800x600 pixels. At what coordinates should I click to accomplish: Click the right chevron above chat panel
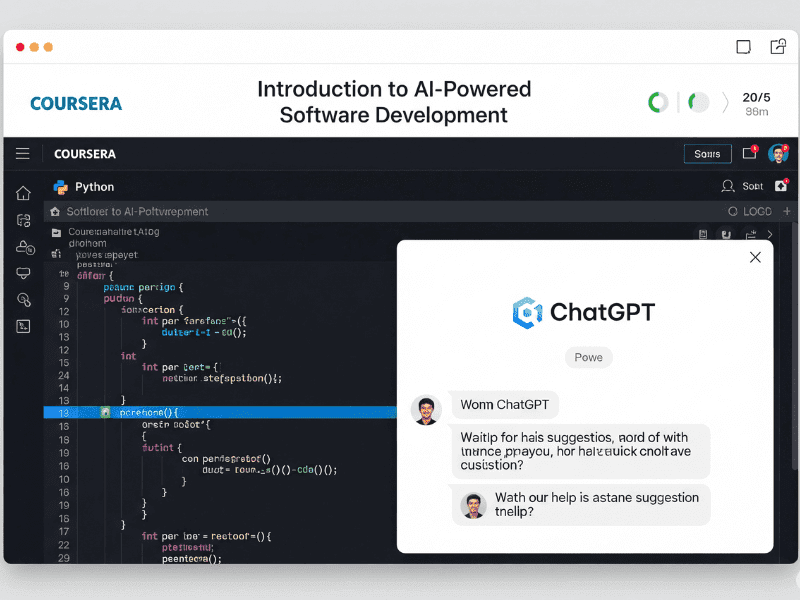point(770,234)
